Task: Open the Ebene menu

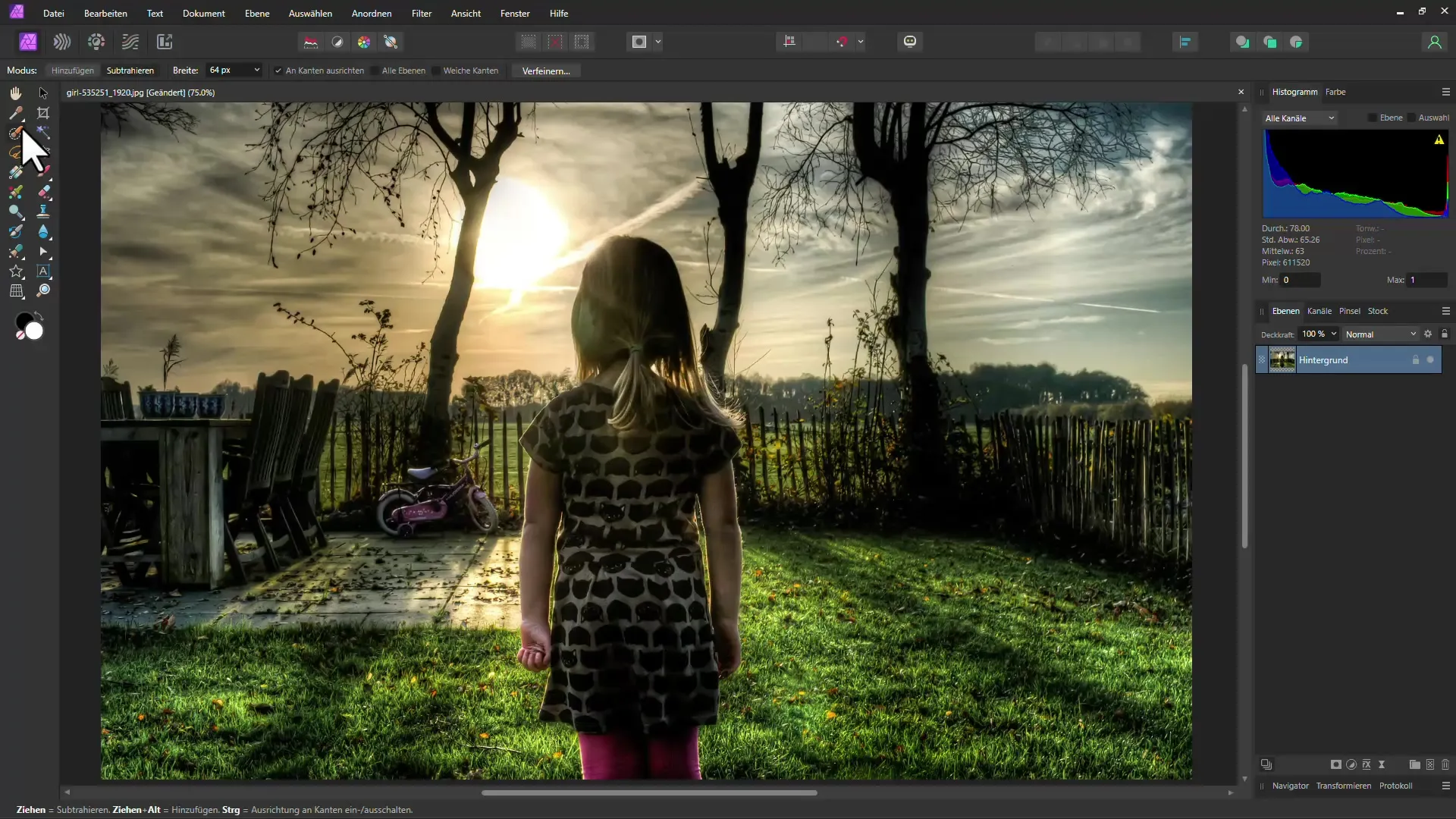Action: pyautogui.click(x=257, y=14)
